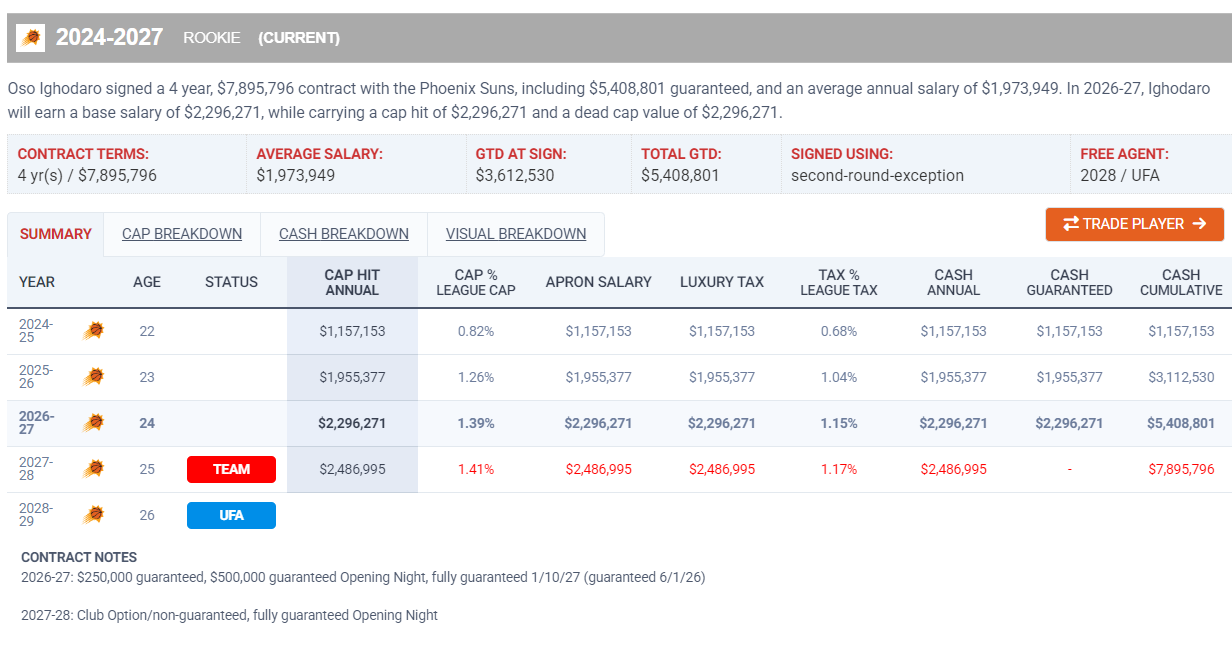Click the Suns icon in 2024-25 row

[x=93, y=331]
